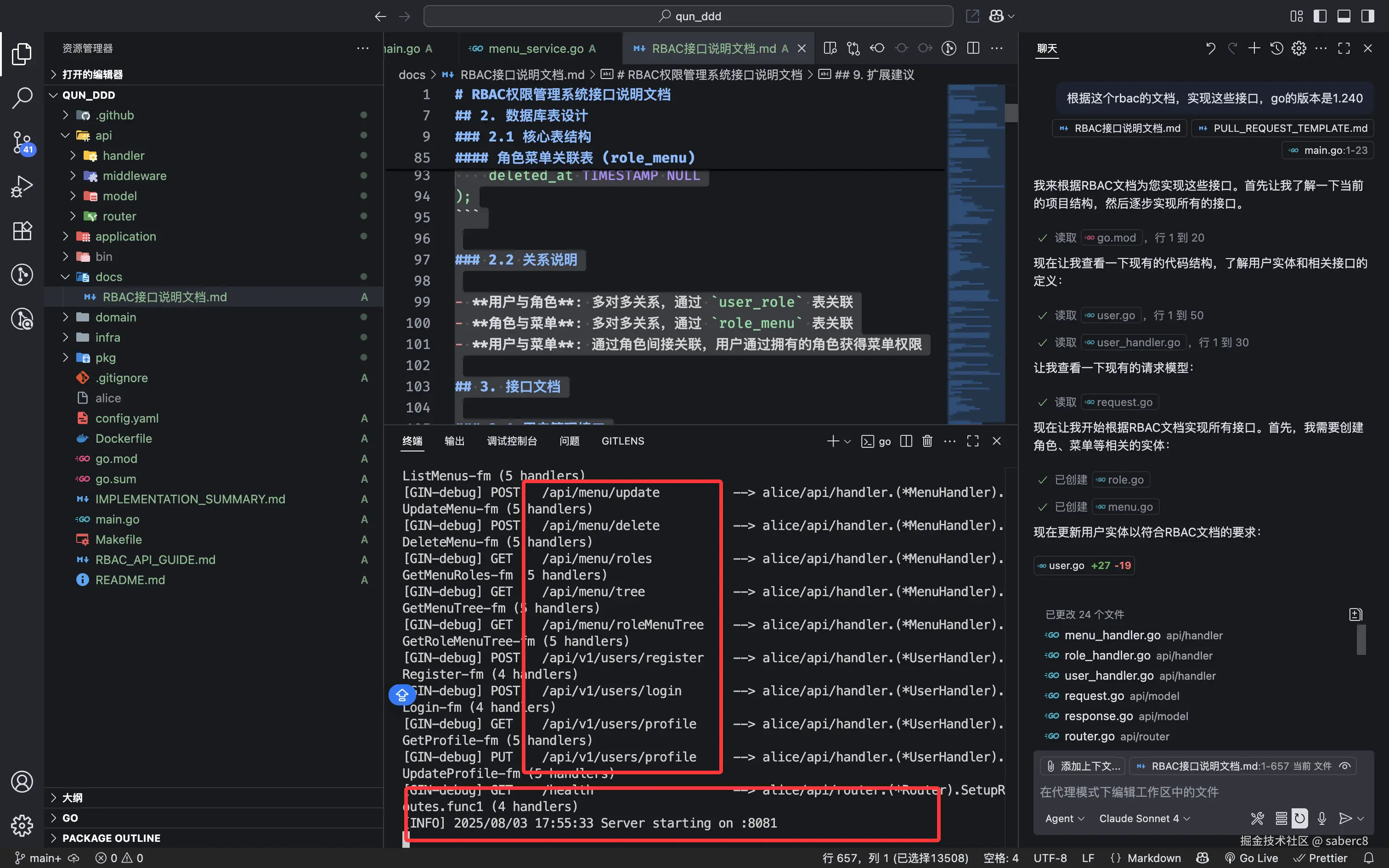Open Run and Debug view
Screen dimensions: 1389x868
(22, 186)
